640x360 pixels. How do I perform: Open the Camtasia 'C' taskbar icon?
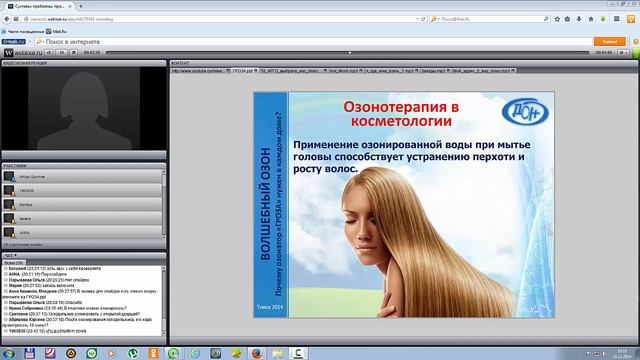298,353
